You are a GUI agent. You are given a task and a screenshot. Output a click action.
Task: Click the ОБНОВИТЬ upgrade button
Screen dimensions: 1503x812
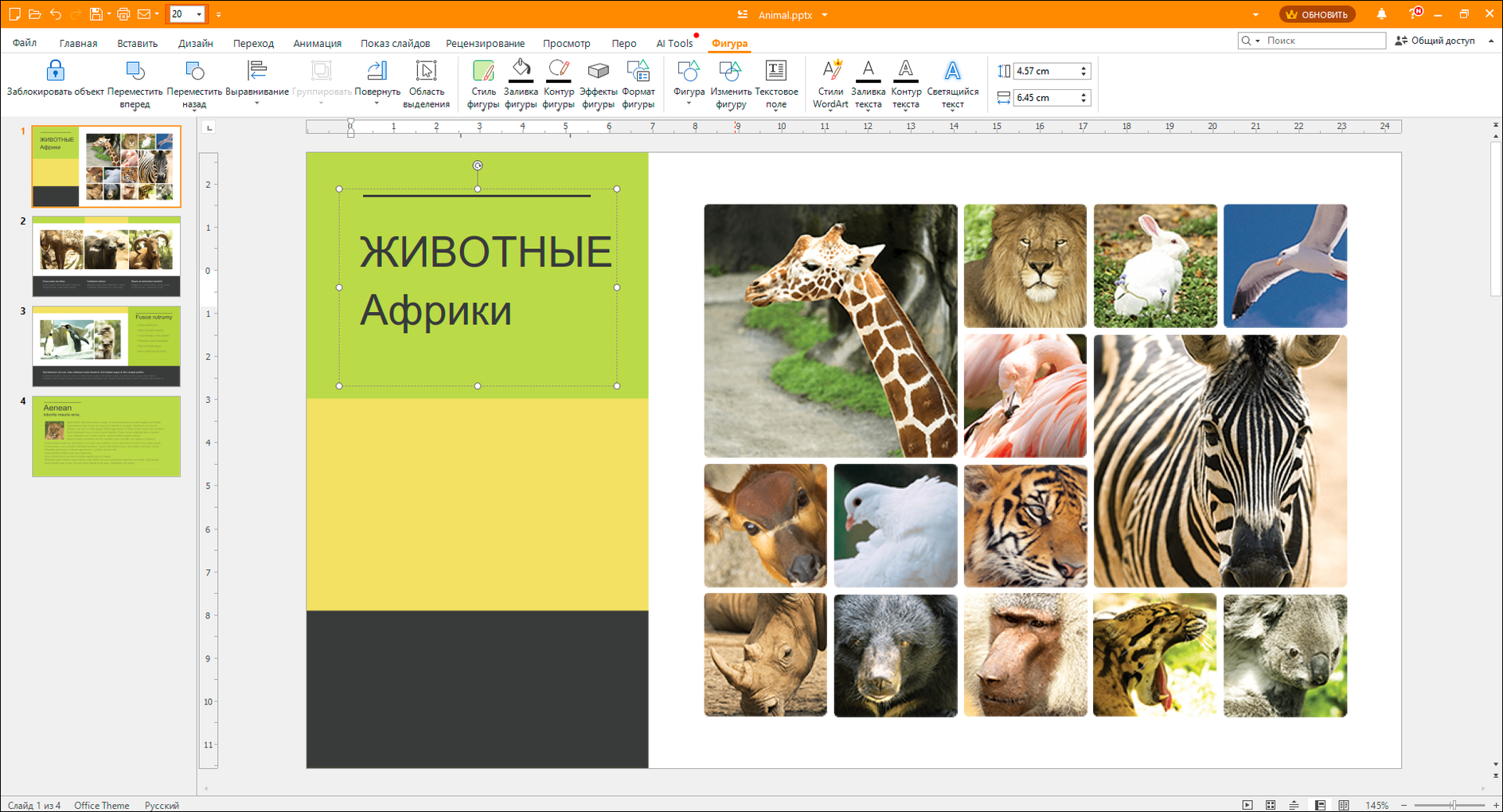[1318, 14]
